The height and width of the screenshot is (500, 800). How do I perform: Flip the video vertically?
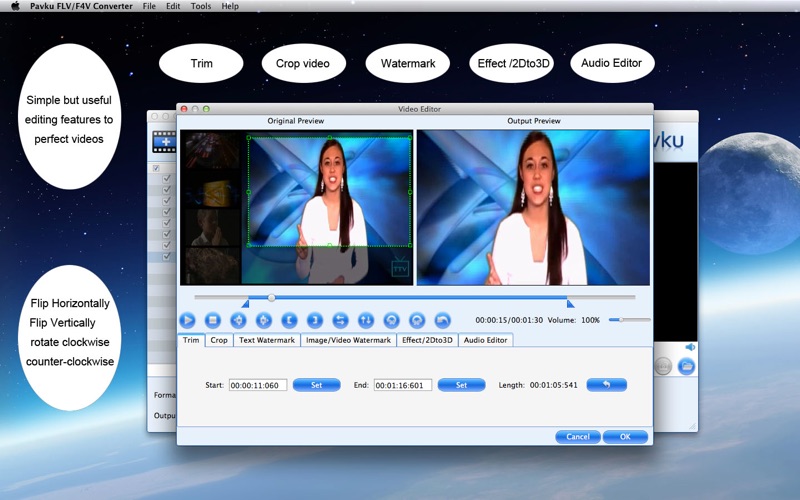tap(366, 320)
